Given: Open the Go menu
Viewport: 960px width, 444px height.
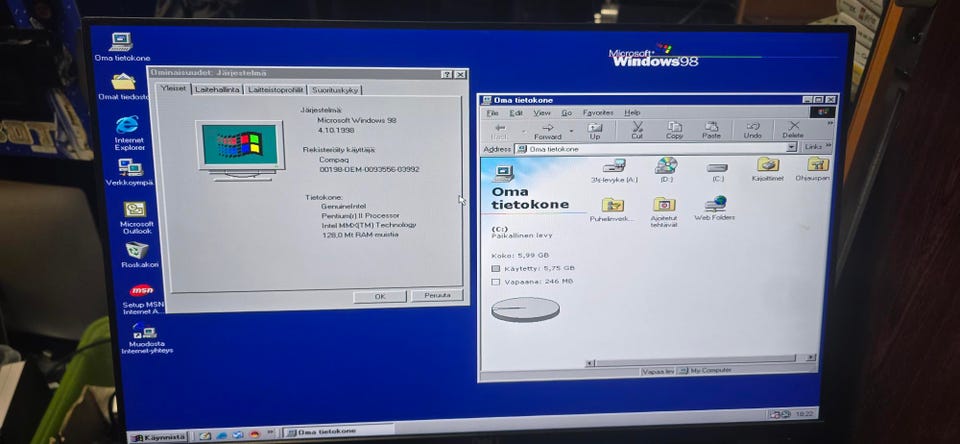Looking at the screenshot, I should click(x=567, y=113).
